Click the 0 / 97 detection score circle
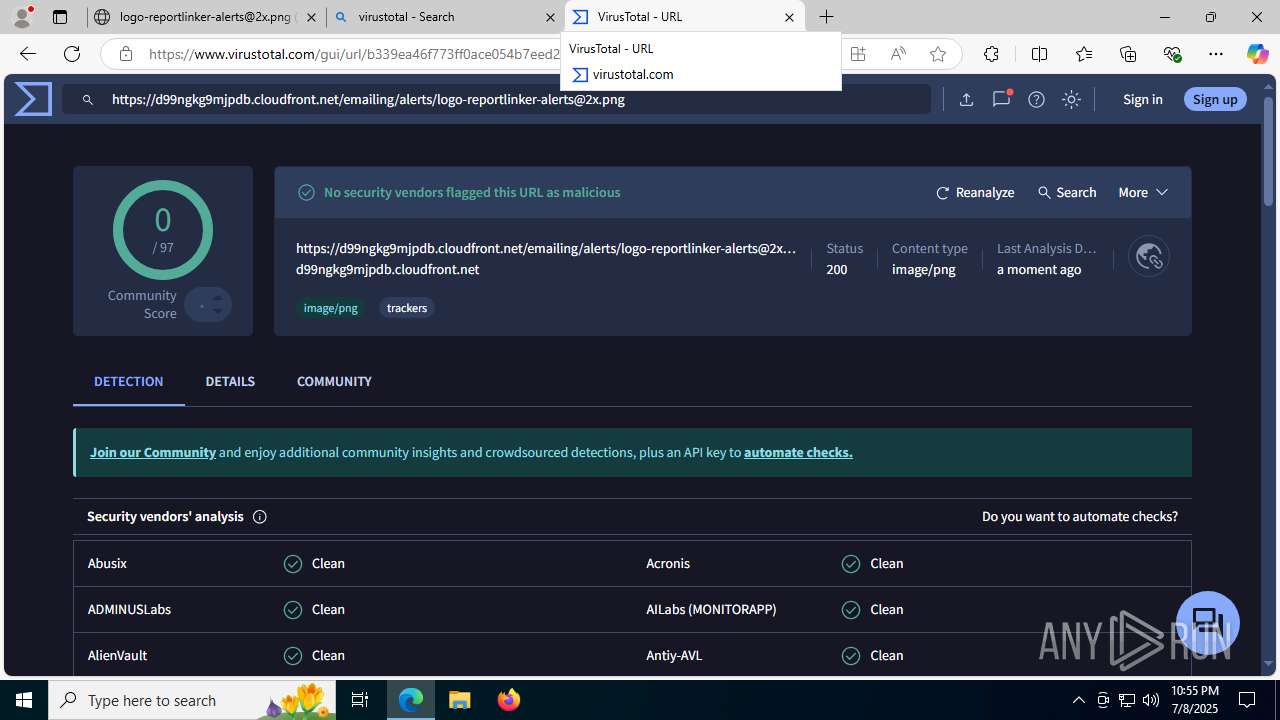The height and width of the screenshot is (720, 1280). [x=163, y=230]
